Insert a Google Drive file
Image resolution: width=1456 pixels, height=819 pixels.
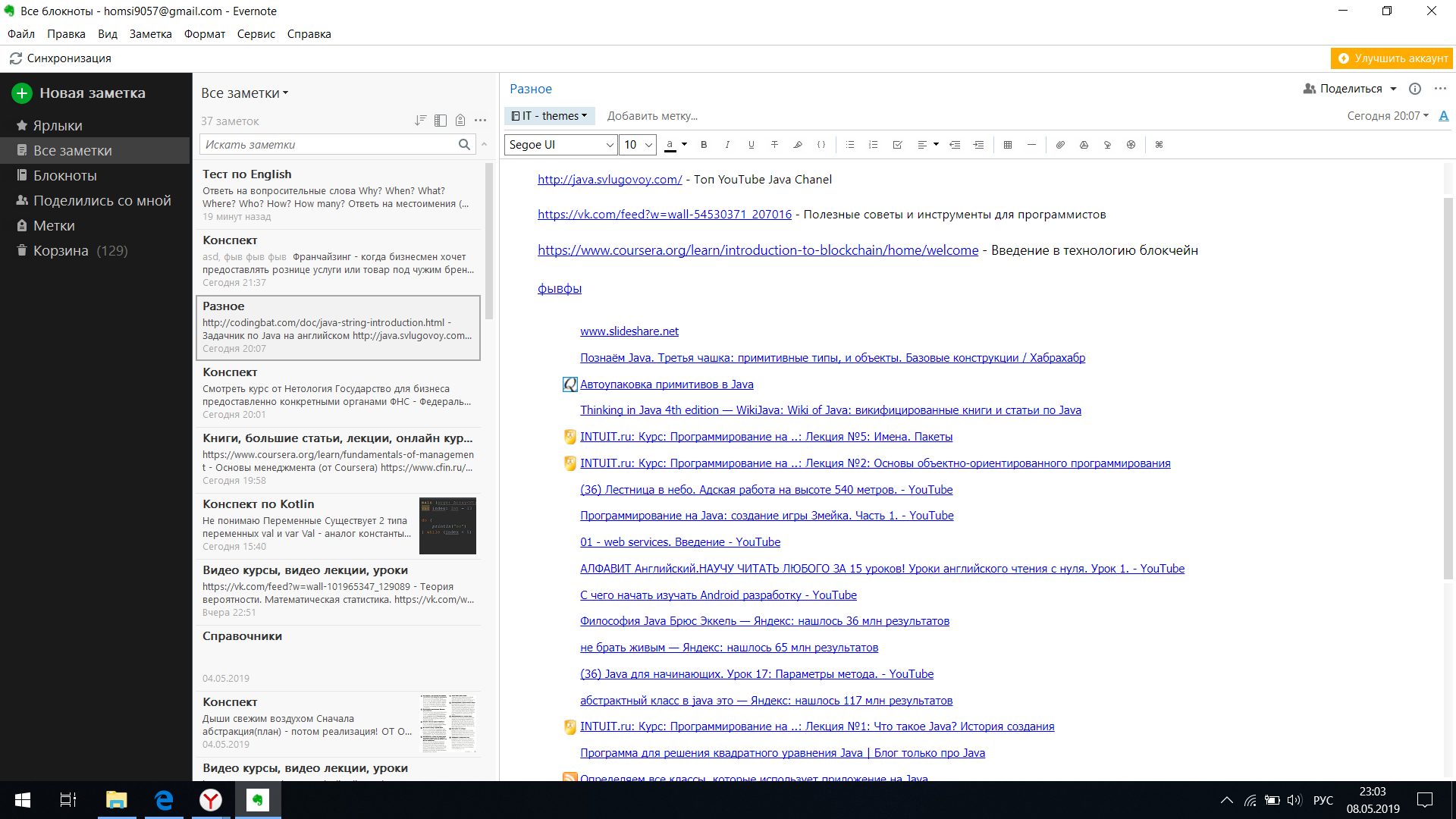1084,145
